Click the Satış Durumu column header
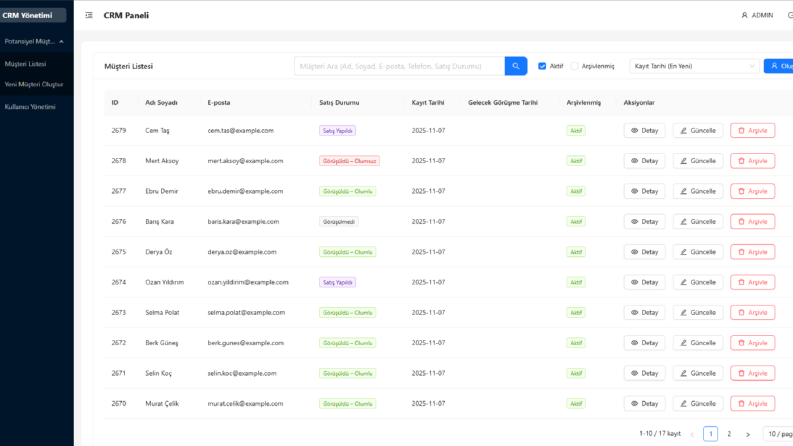 coord(339,103)
